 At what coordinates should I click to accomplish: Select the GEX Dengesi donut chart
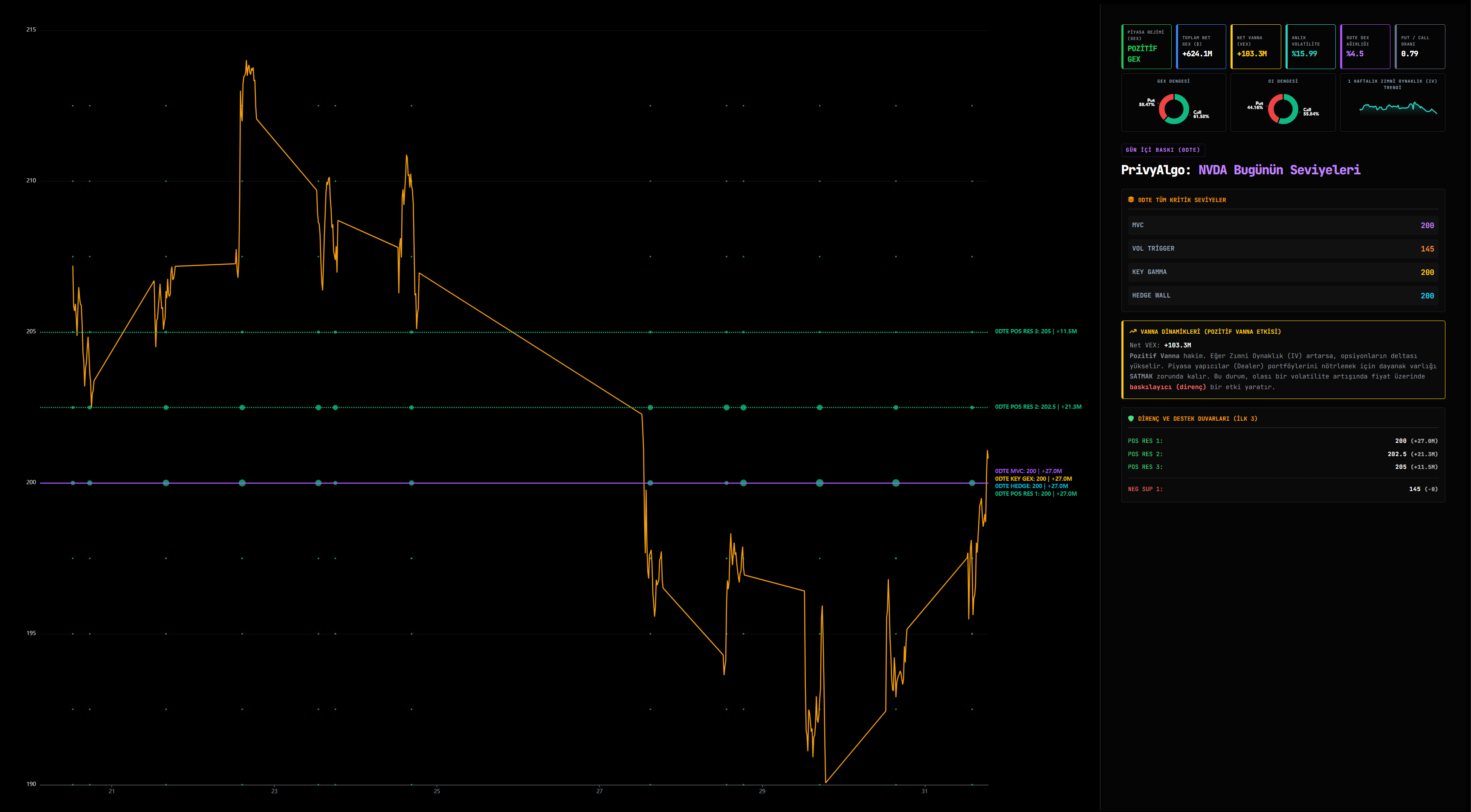pyautogui.click(x=1173, y=109)
